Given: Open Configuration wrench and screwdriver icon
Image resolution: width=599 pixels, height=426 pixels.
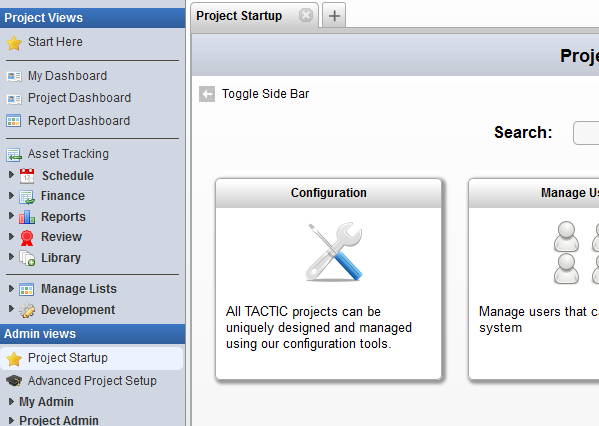Looking at the screenshot, I should coord(334,252).
